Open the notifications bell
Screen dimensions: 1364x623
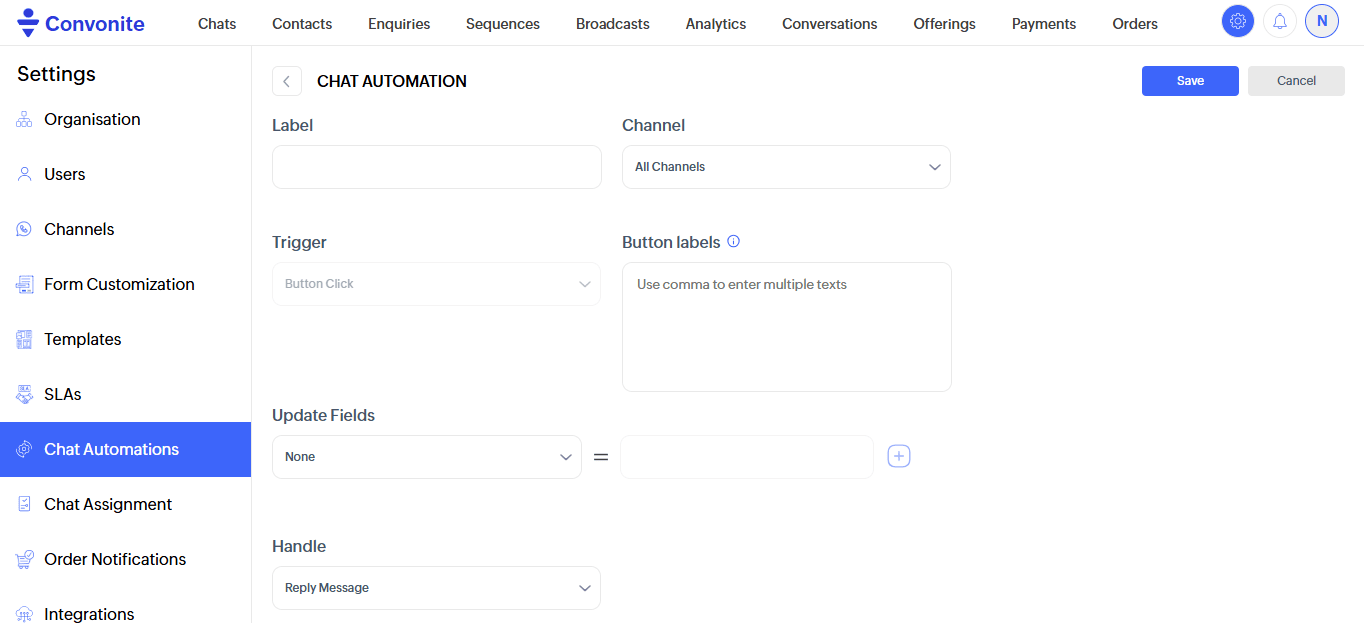(1280, 21)
